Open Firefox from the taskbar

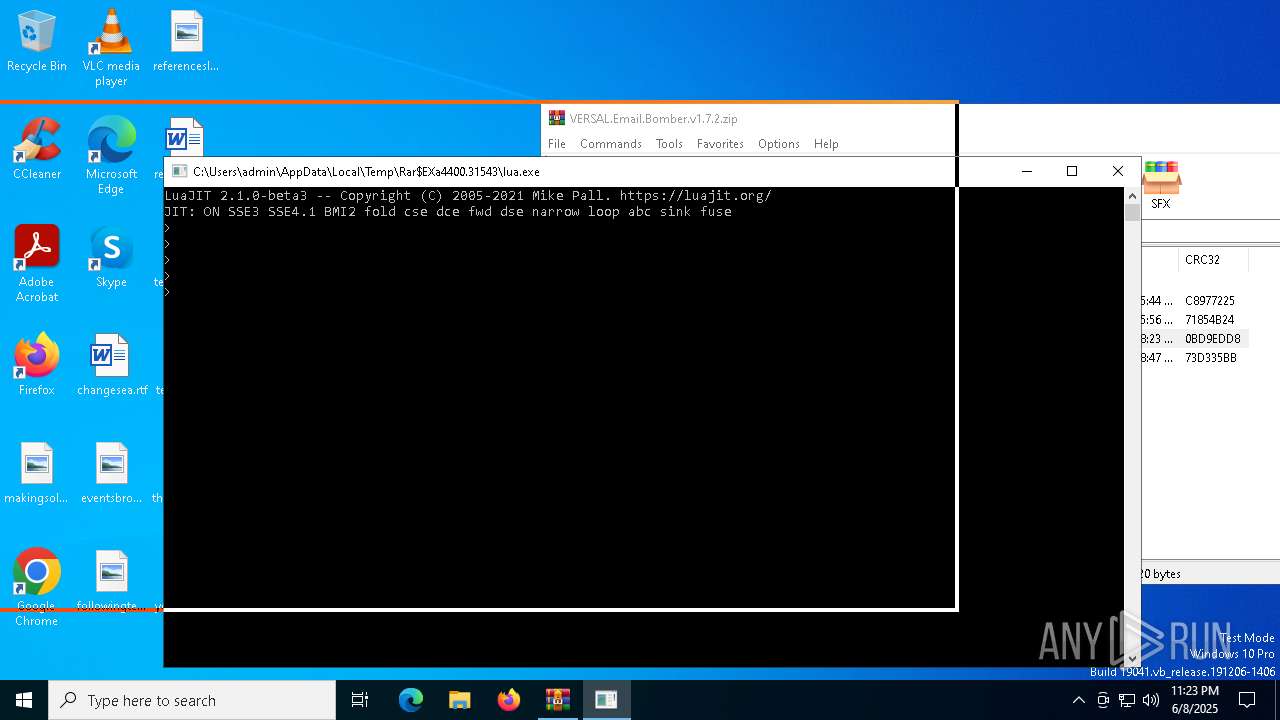click(x=509, y=700)
